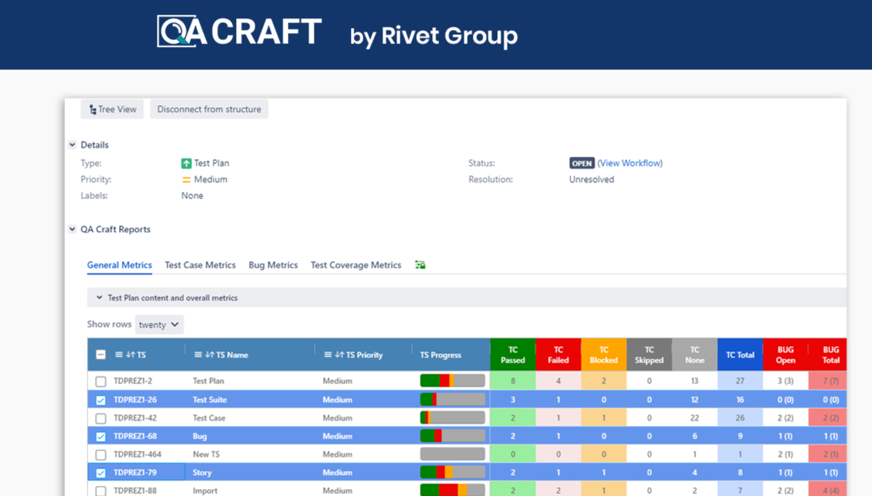
Task: Collapse the QA Craft Reports section
Action: pyautogui.click(x=72, y=229)
